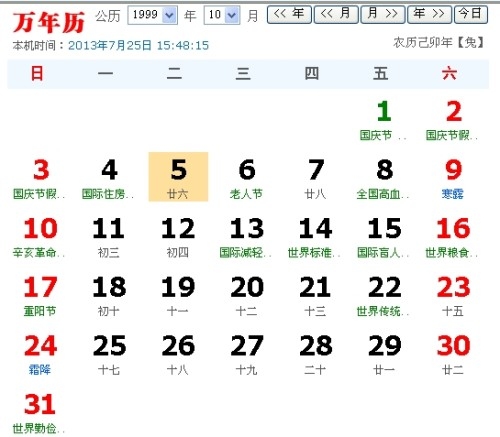Click the 农历己卯年【兔】 label
500x437 pixels.
[x=439, y=42]
